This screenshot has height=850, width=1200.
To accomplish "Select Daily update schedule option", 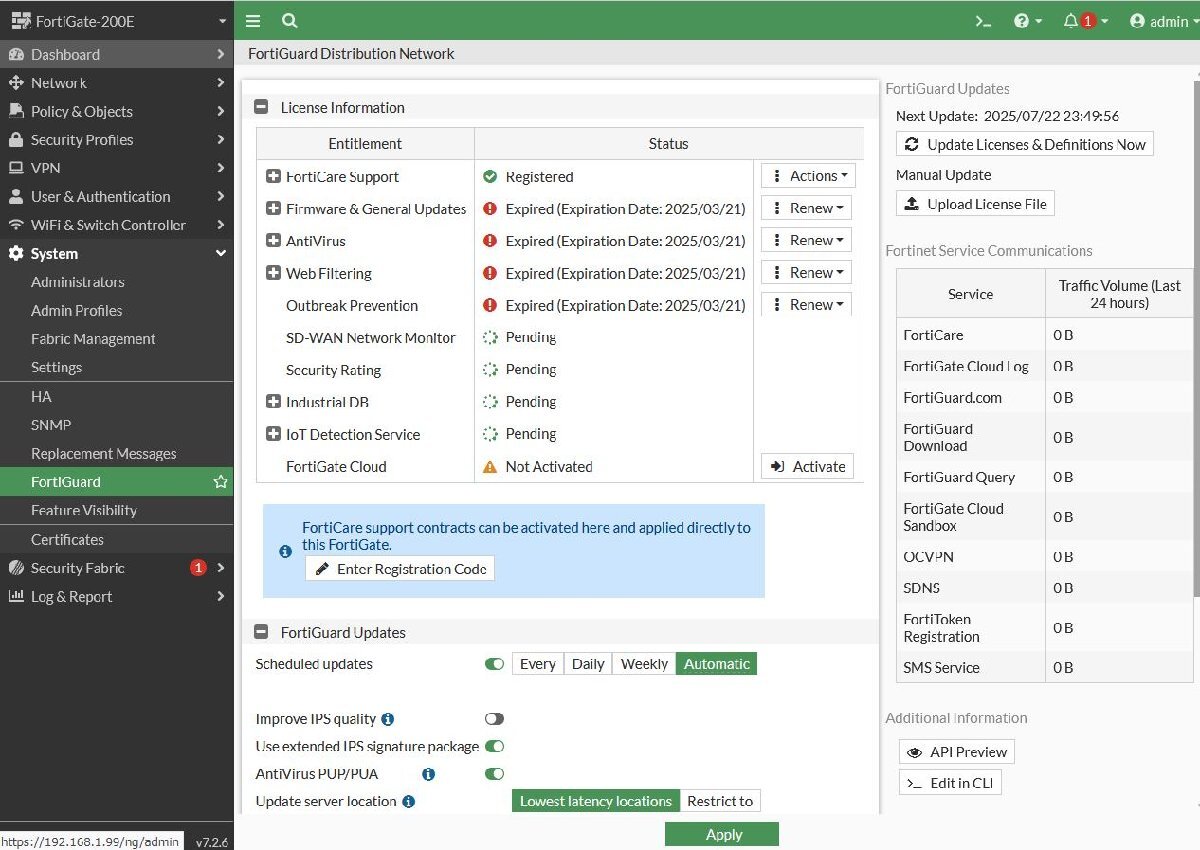I will (x=588, y=664).
